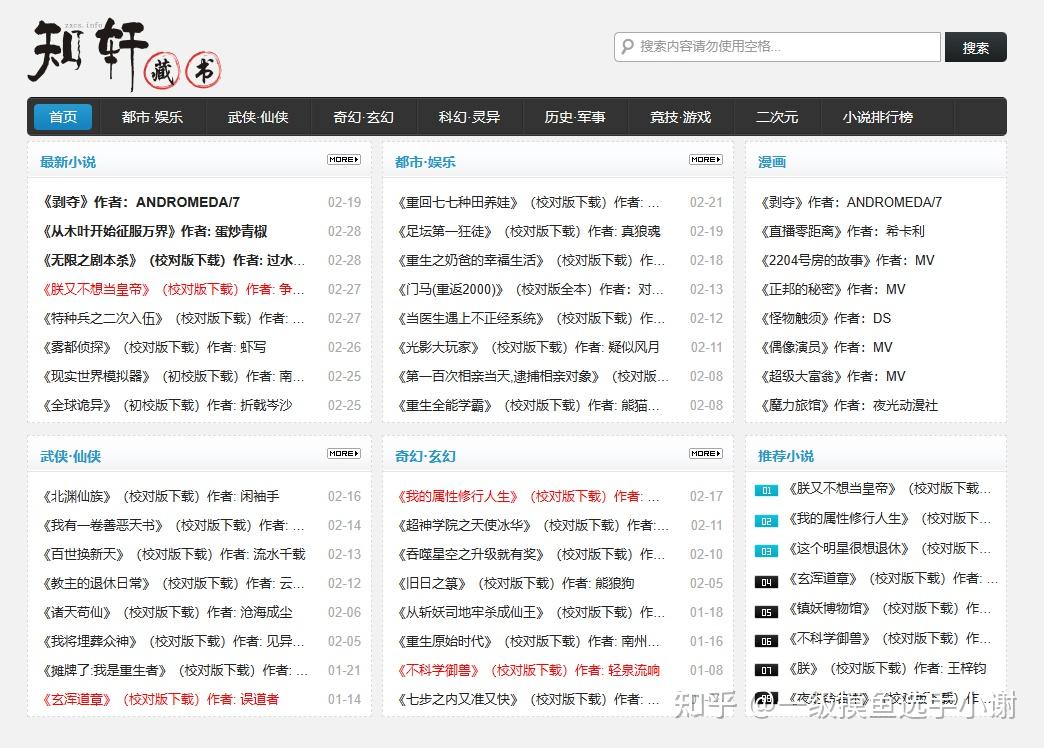1044x748 pixels.
Task: Open MORE for 都市·娱乐 section
Action: [706, 160]
